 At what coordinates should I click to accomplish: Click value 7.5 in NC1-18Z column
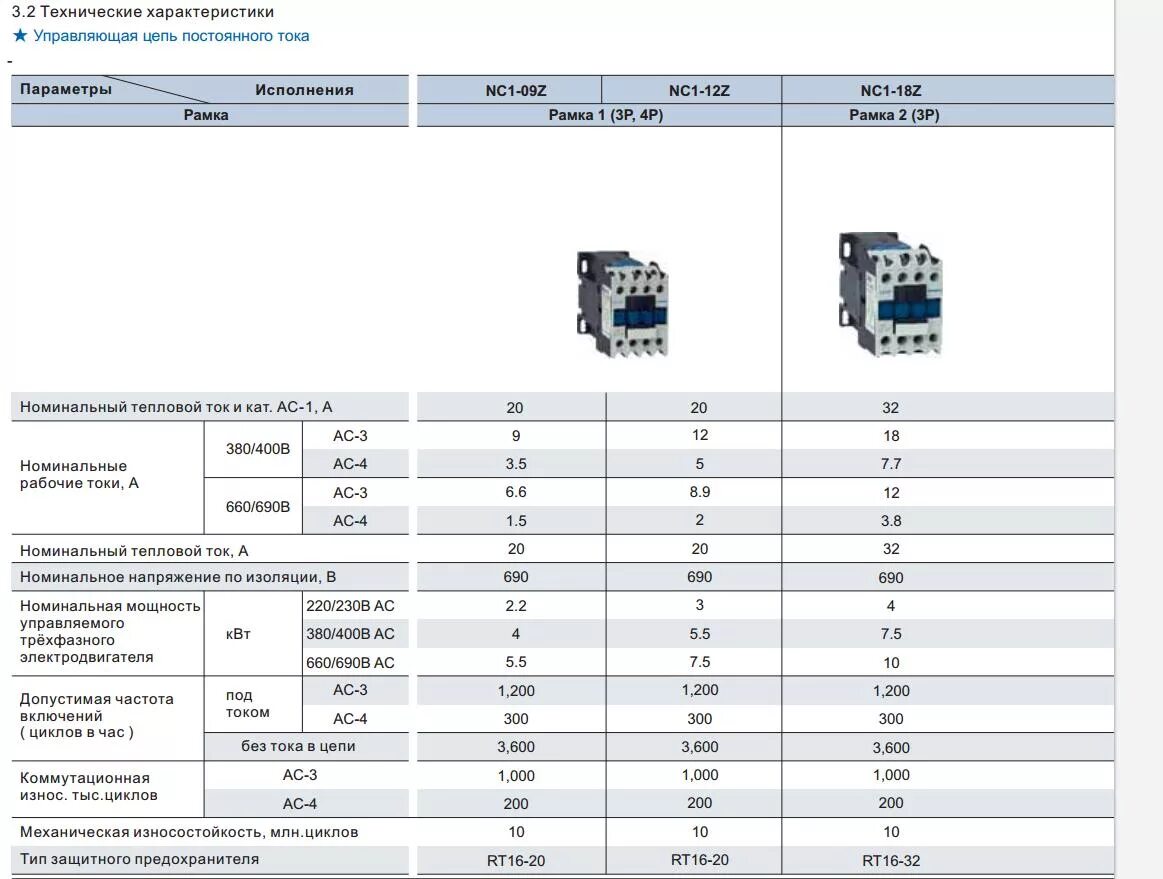pos(891,634)
